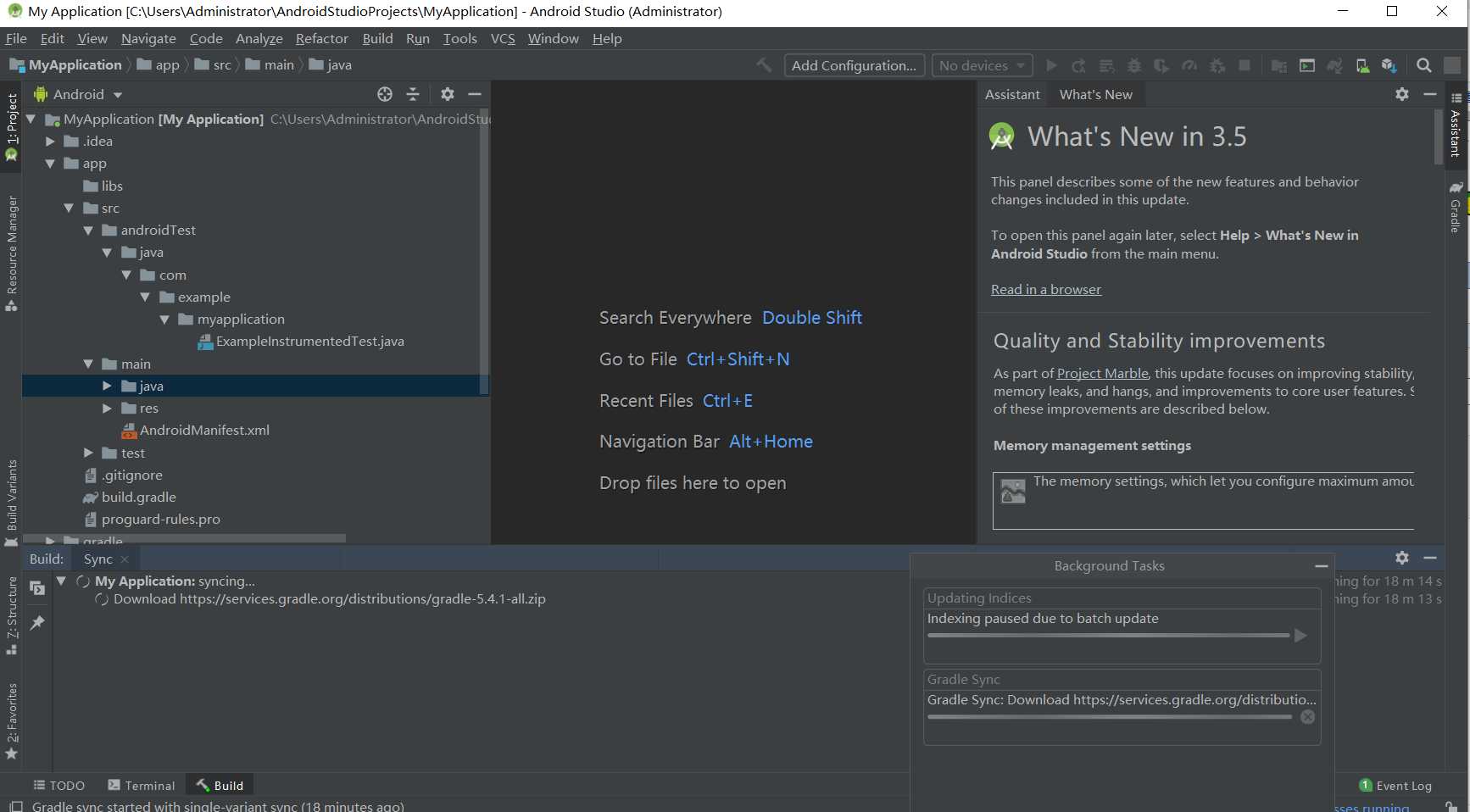The width and height of the screenshot is (1470, 812).
Task: Expand the res folder node
Action: (x=107, y=409)
